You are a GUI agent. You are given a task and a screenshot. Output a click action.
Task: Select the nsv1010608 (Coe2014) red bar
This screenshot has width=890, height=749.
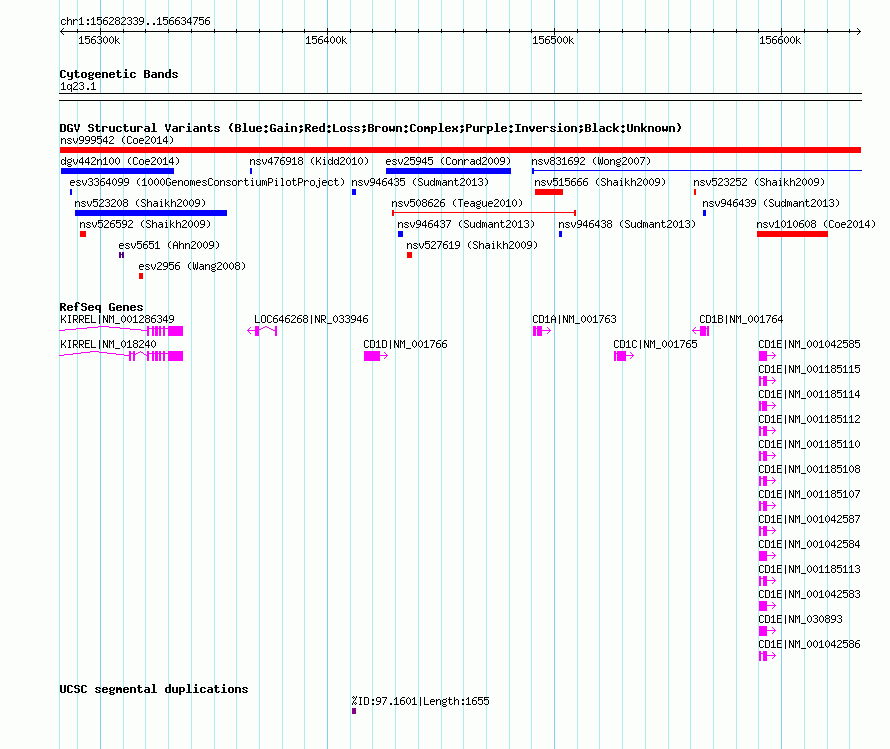tap(792, 234)
